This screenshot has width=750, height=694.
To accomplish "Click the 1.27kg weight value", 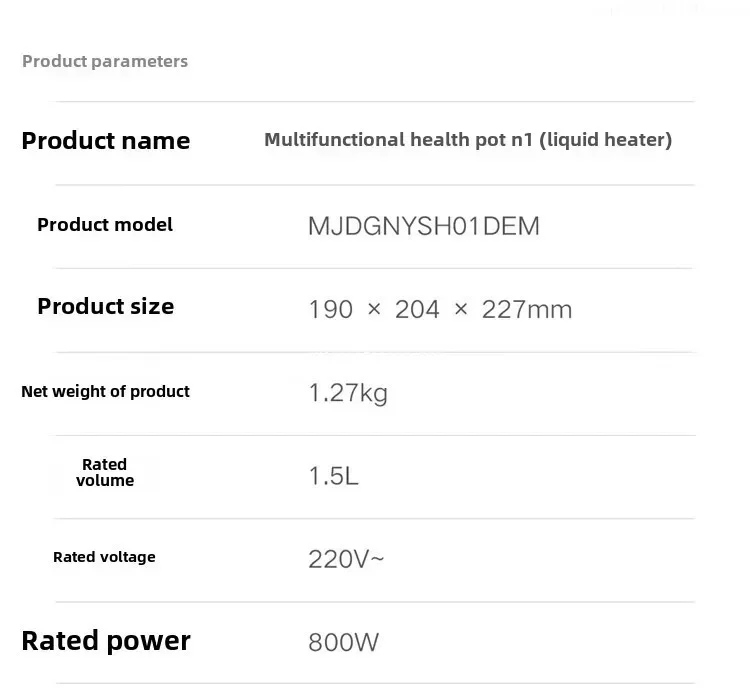I will pyautogui.click(x=347, y=393).
